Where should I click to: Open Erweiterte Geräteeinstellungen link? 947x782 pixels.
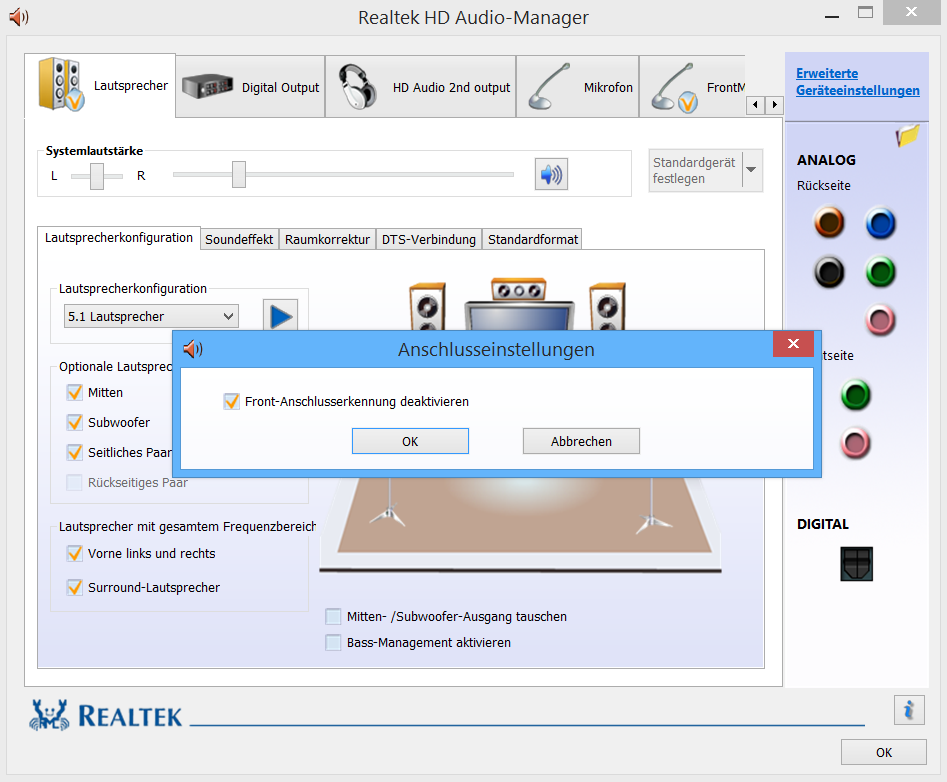tap(858, 82)
